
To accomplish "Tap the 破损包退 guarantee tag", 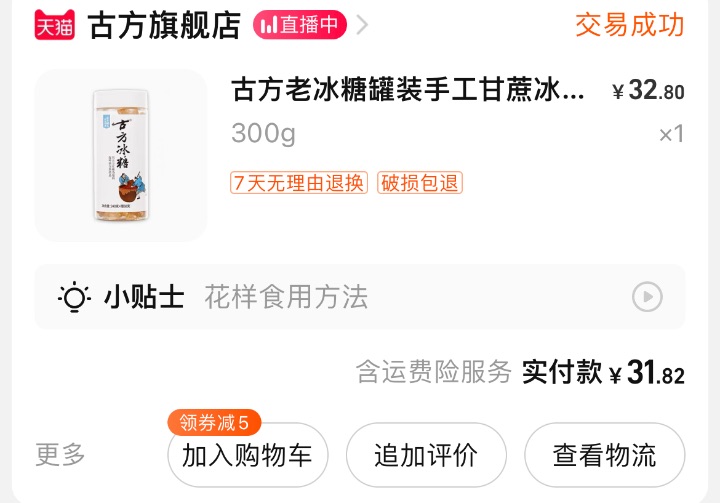I will (420, 183).
